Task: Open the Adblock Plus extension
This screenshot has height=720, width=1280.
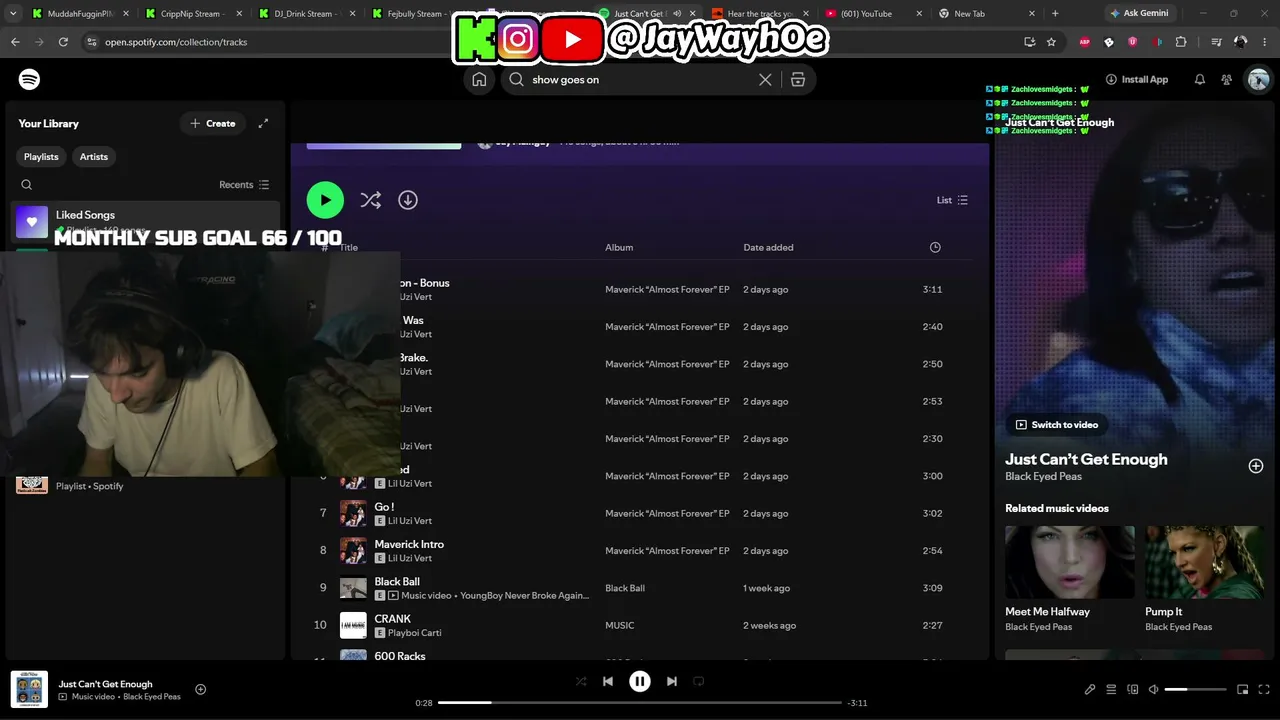Action: tap(1085, 42)
